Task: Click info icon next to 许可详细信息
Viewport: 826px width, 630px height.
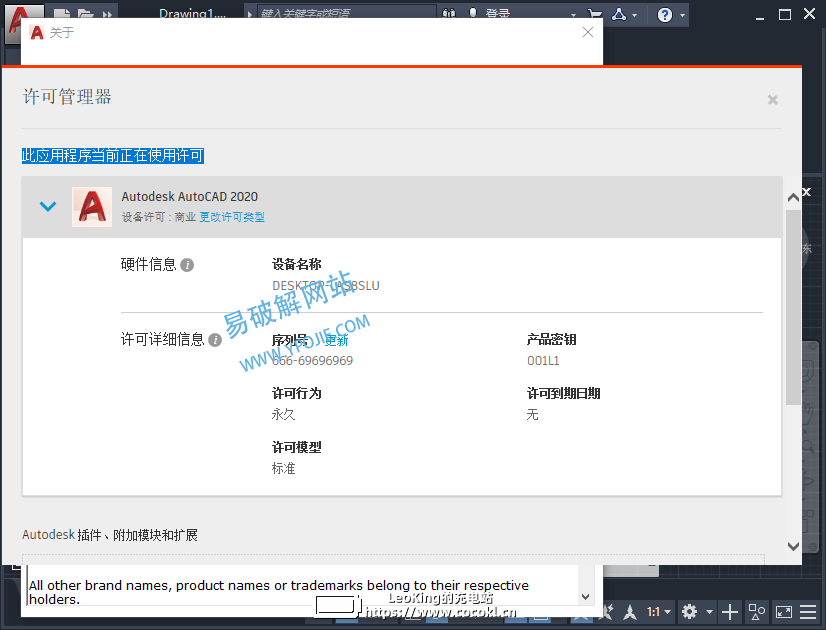Action: (x=215, y=340)
